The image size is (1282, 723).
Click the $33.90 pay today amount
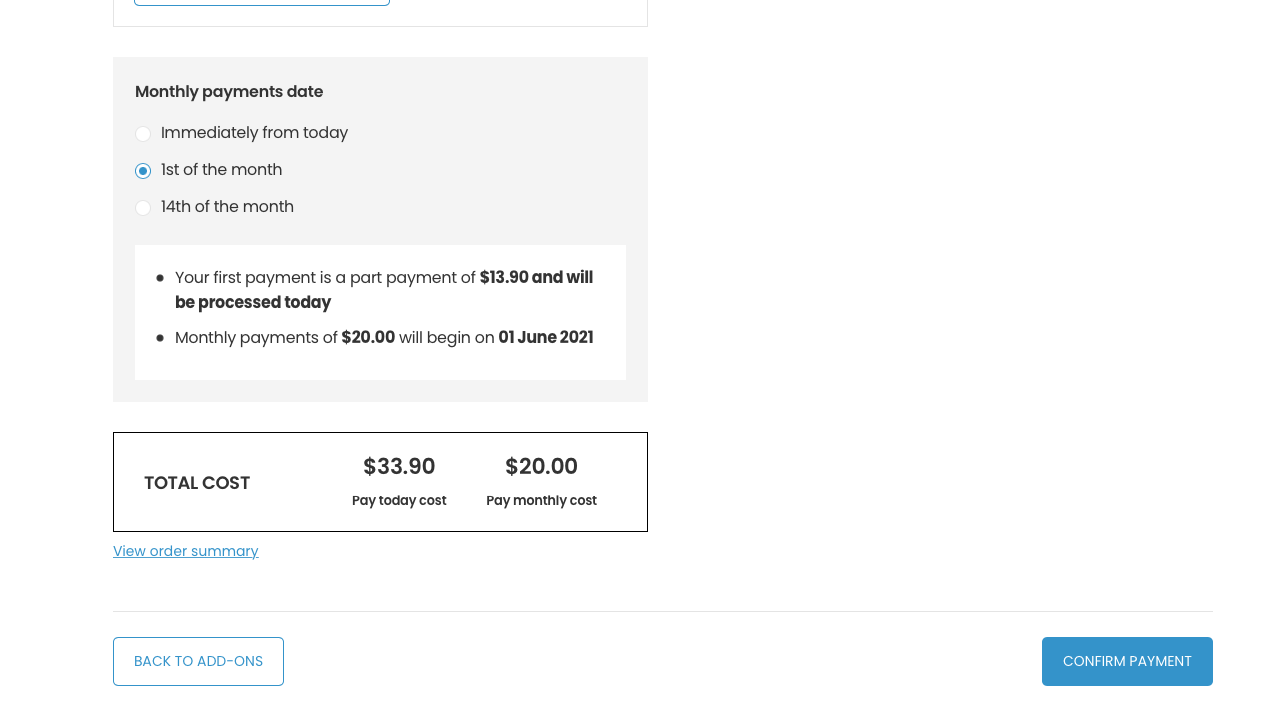coord(399,467)
